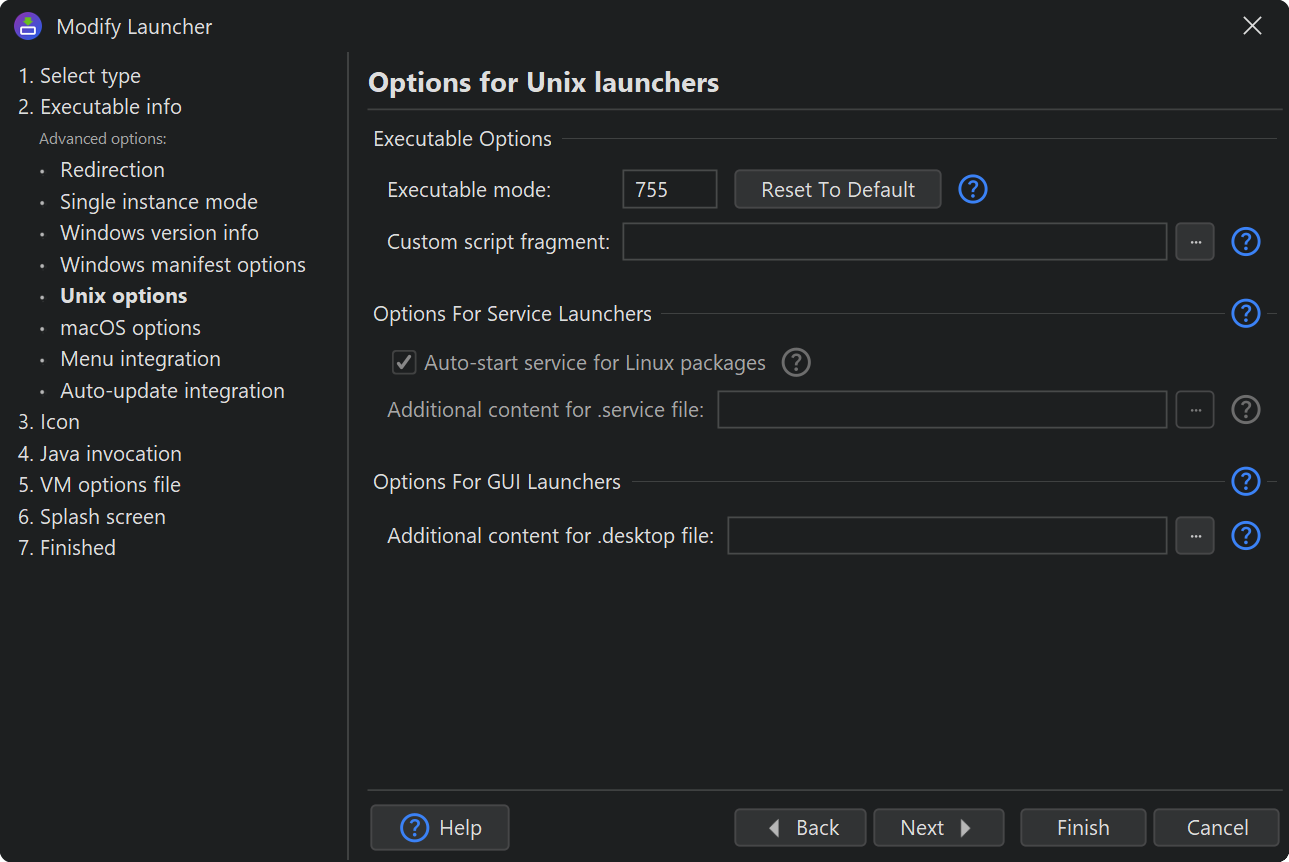This screenshot has width=1289, height=862.
Task: Open help for Options For Service Launchers
Action: point(1245,314)
